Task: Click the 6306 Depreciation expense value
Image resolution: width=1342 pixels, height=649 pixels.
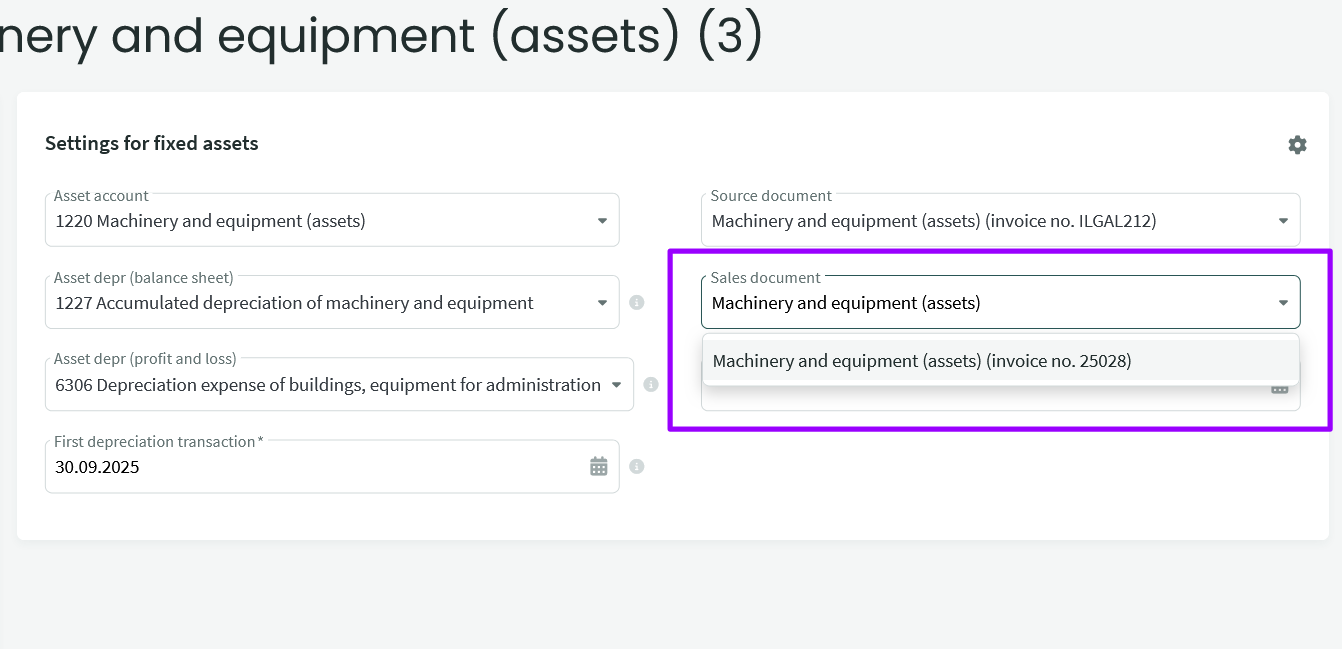Action: 327,385
